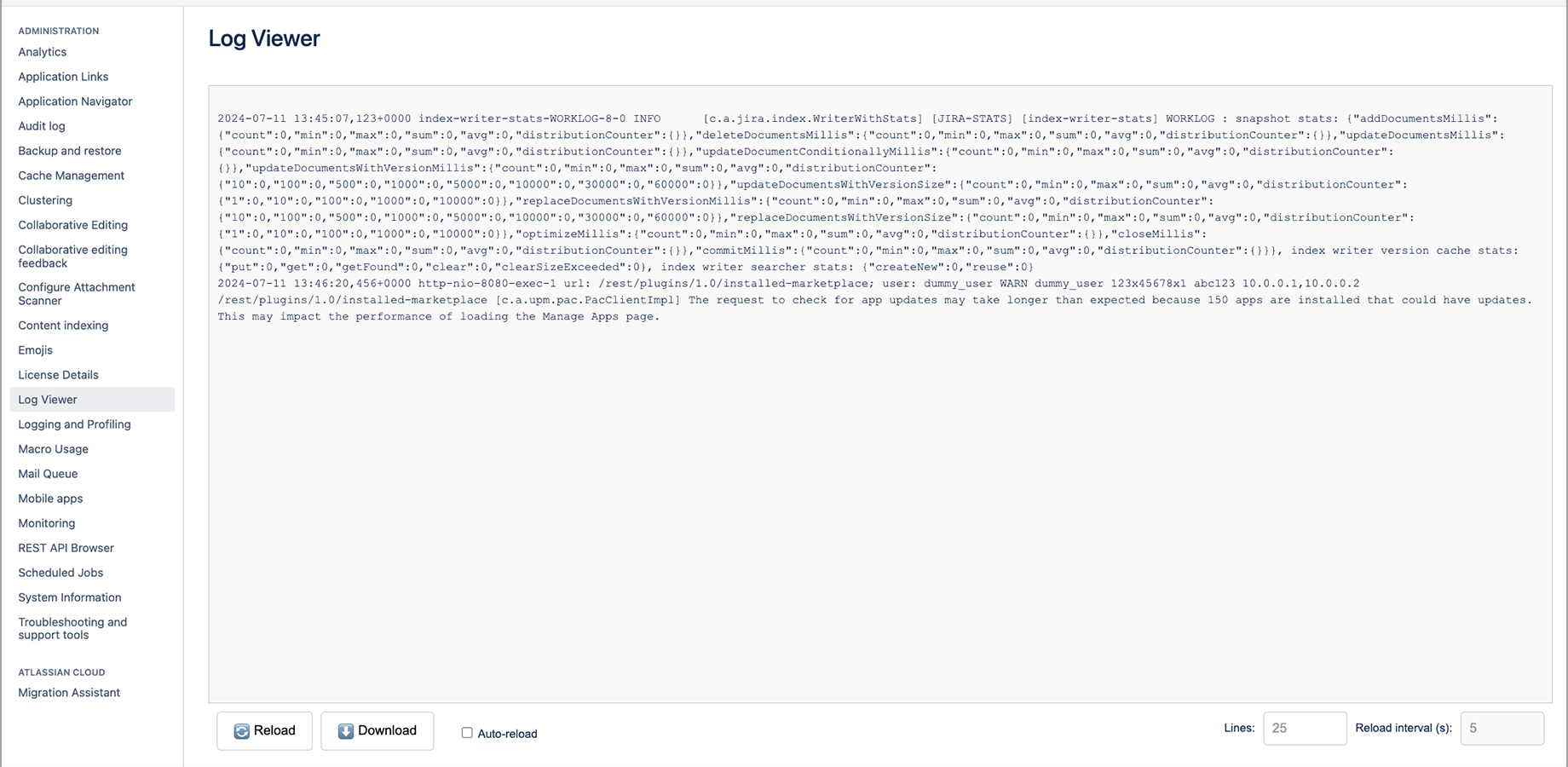Image resolution: width=1568 pixels, height=767 pixels.
Task: Open Collaborative Editing
Action: (73, 225)
